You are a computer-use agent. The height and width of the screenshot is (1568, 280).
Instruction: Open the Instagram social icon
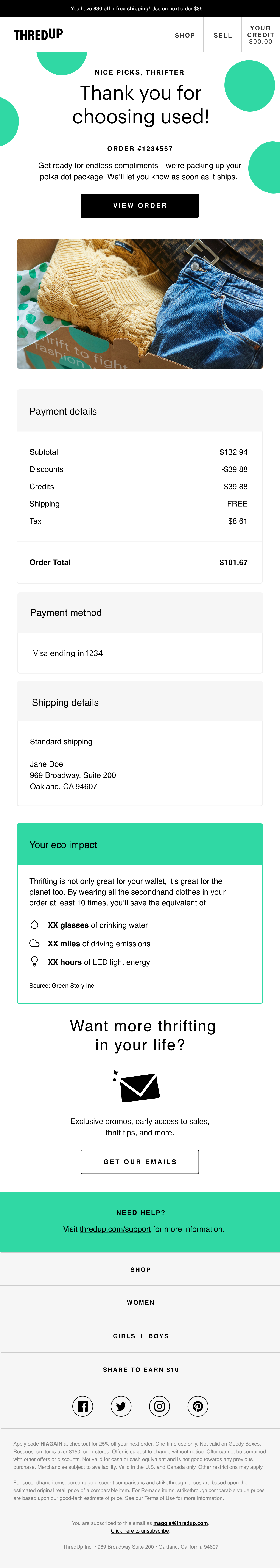click(159, 1406)
